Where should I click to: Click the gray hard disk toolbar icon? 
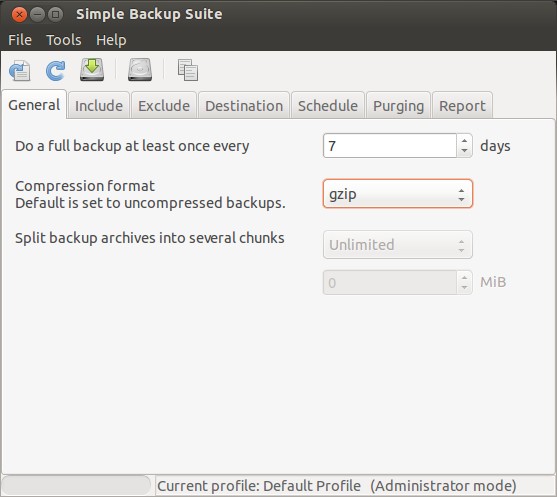140,70
